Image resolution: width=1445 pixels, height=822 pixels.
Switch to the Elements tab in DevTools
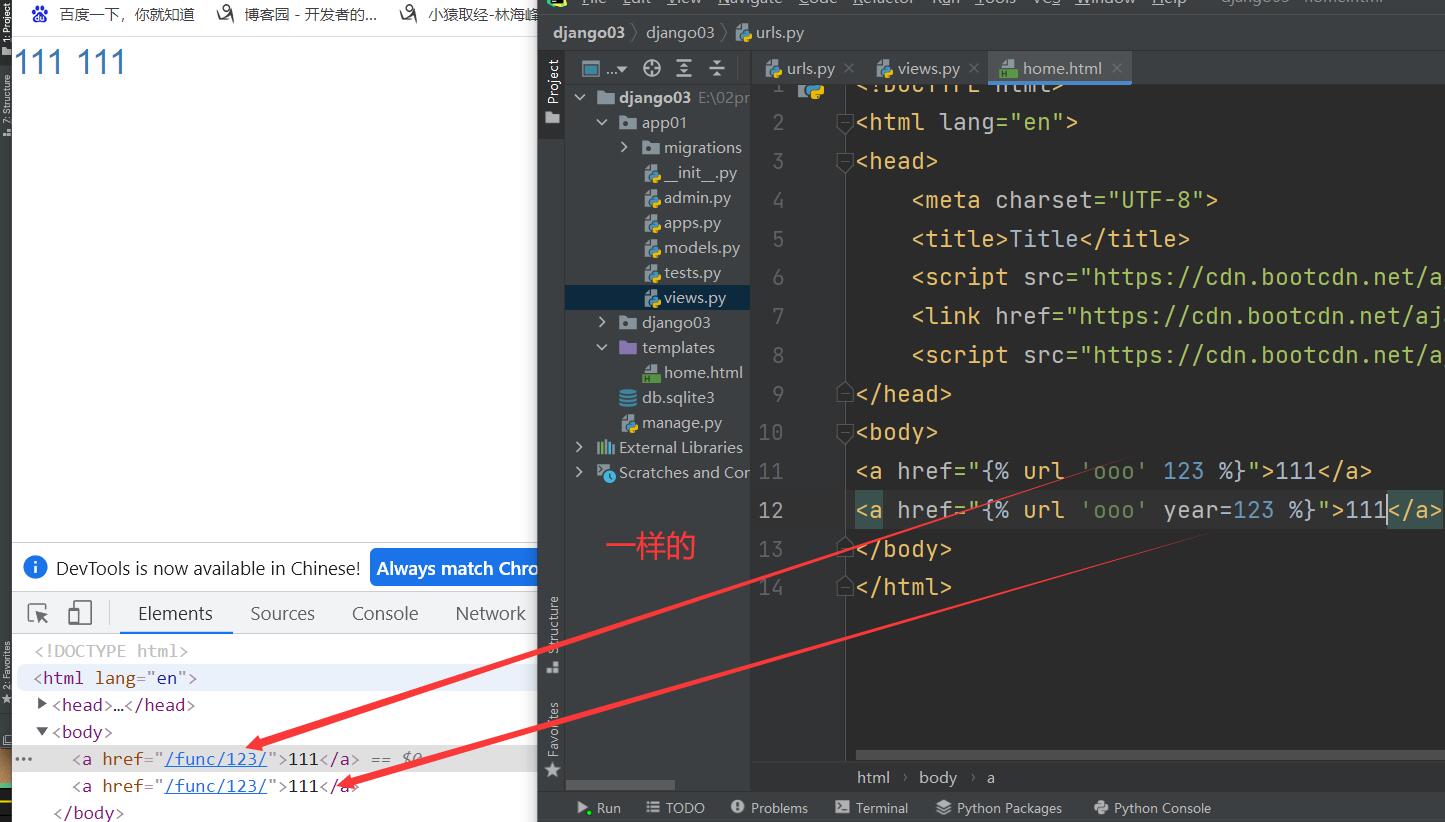tap(175, 613)
